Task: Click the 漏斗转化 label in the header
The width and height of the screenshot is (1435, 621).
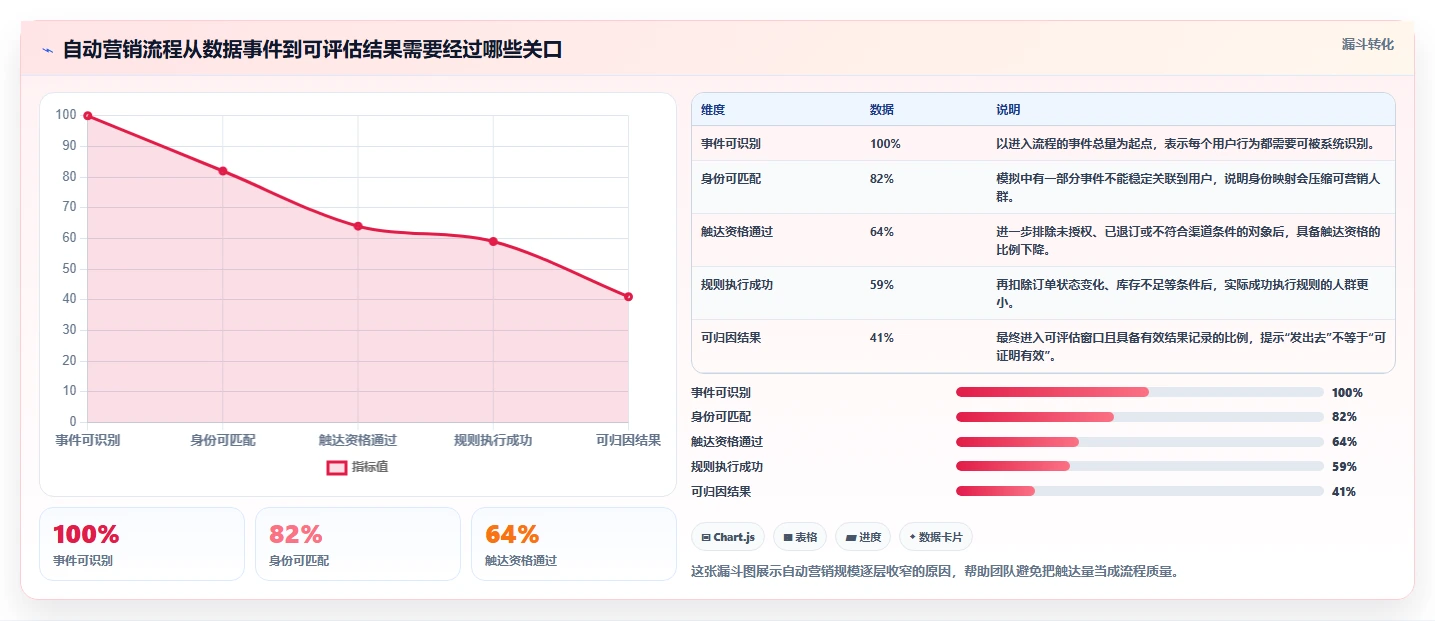Action: [1367, 44]
